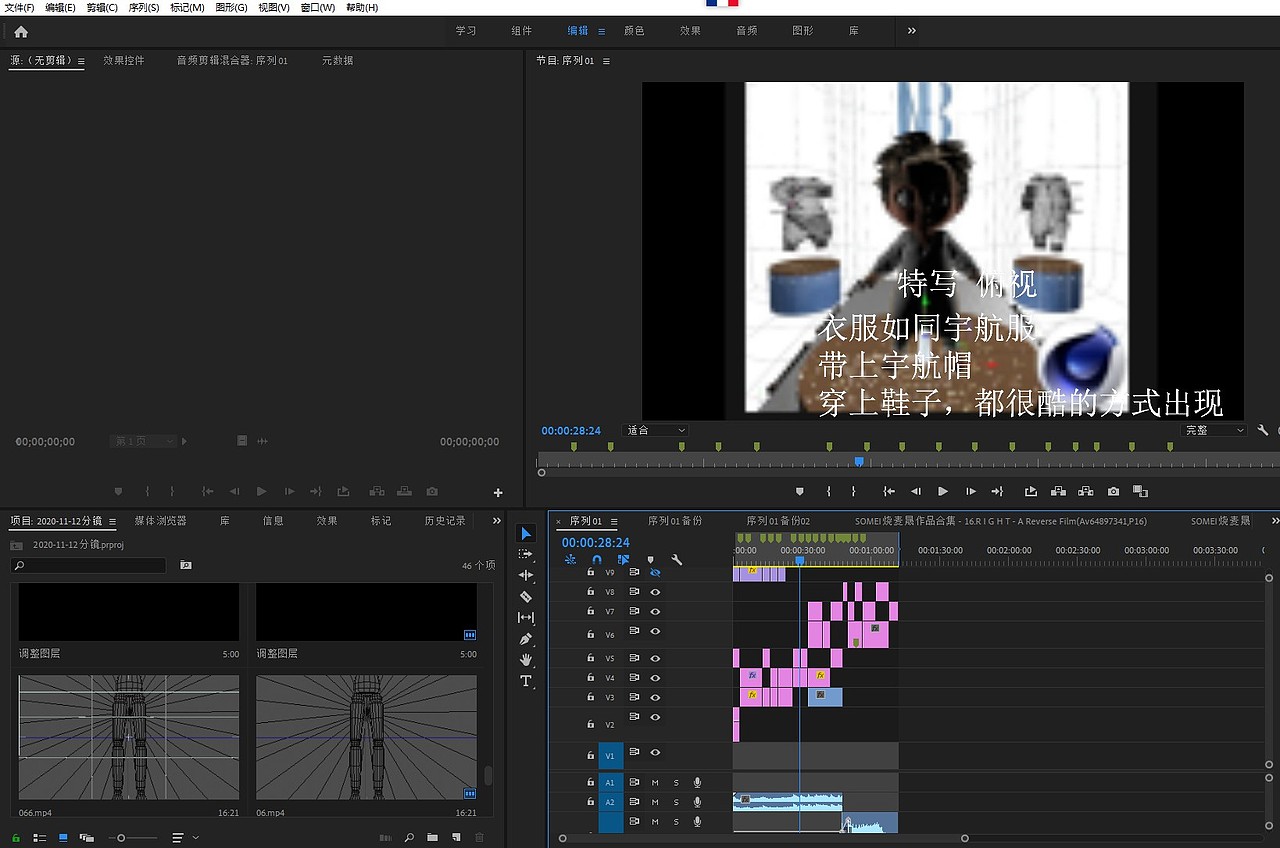Select the Pen tool
This screenshot has width=1280, height=848.
526,638
